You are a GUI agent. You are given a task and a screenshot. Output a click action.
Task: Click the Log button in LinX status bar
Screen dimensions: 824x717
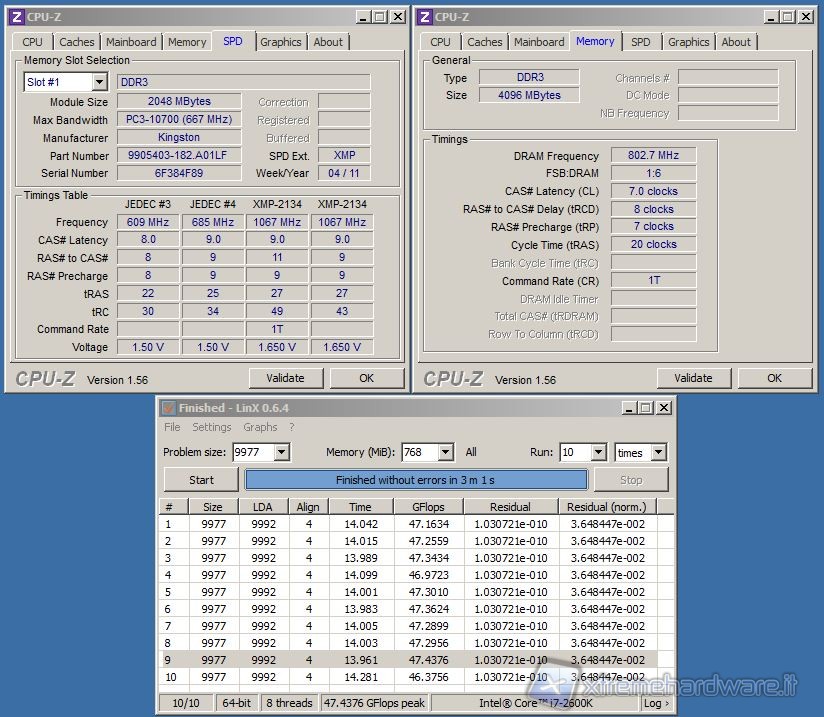[x=655, y=703]
